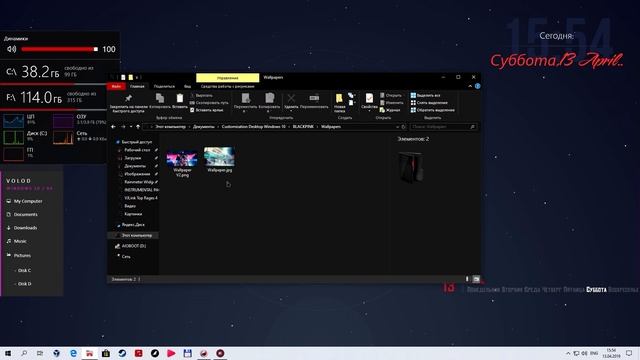The height and width of the screenshot is (360, 640).
Task: Switch to the View (Вид) ribbon tab
Action: coord(187,87)
